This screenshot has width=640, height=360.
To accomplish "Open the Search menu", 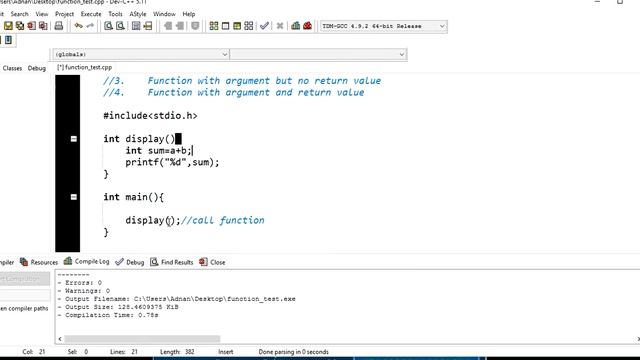I will [20, 14].
